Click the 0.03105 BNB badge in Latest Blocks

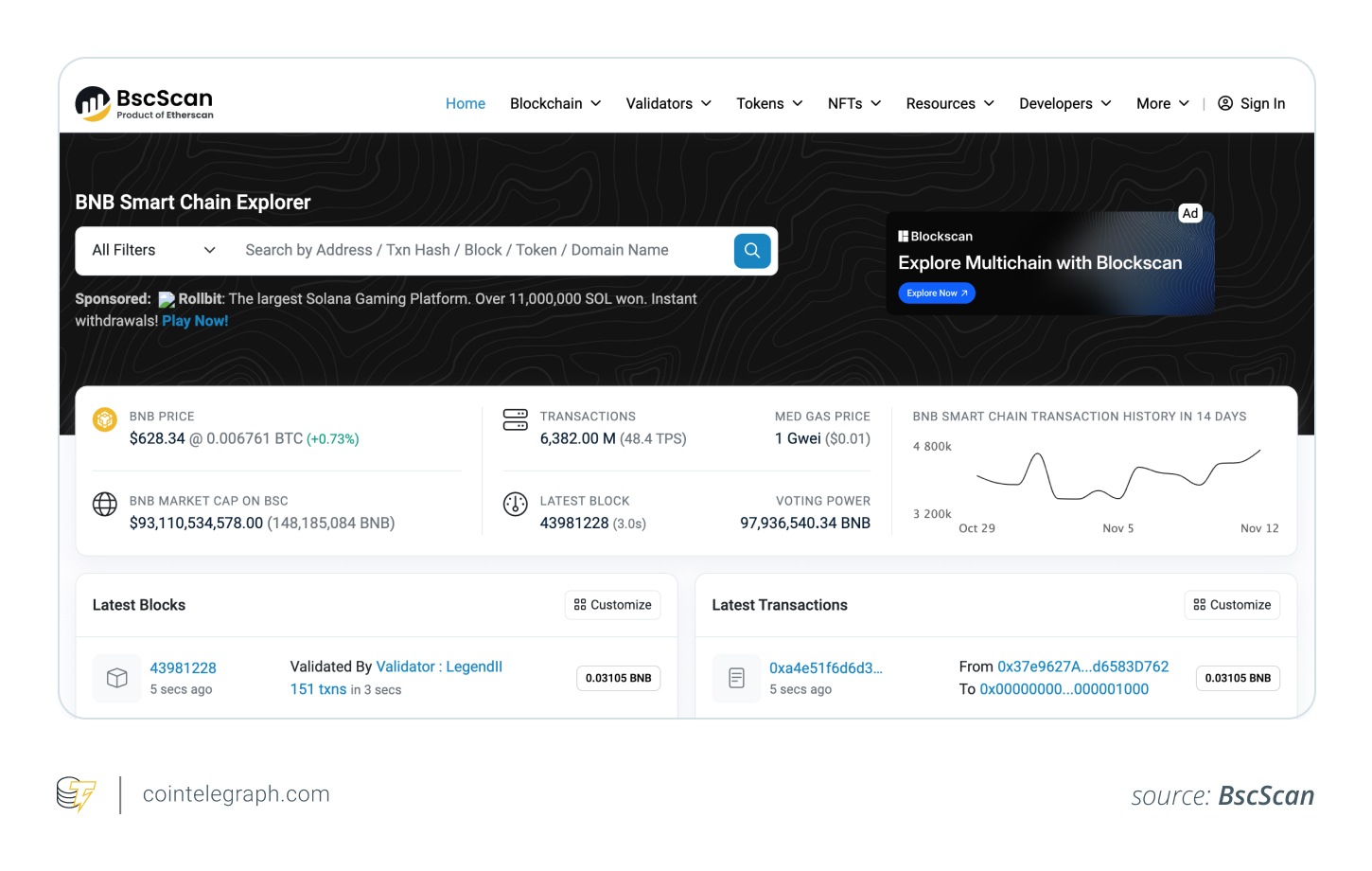(x=619, y=678)
